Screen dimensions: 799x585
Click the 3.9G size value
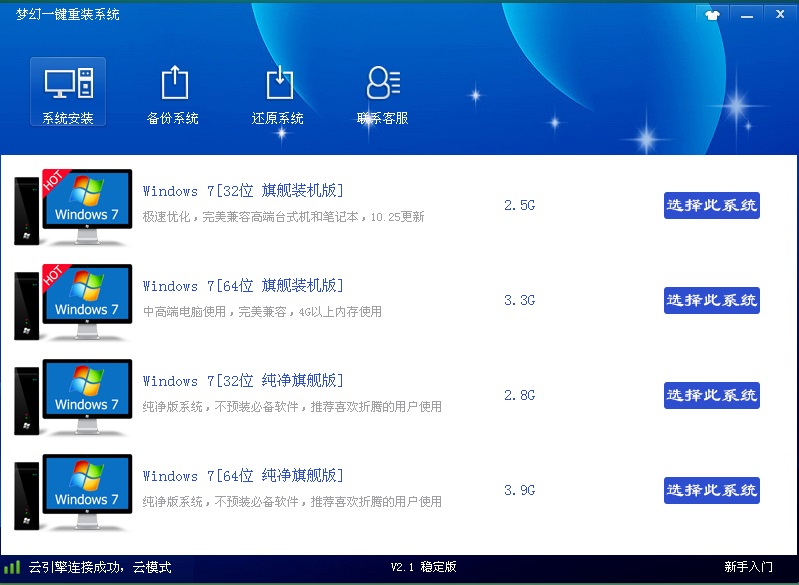pos(519,490)
